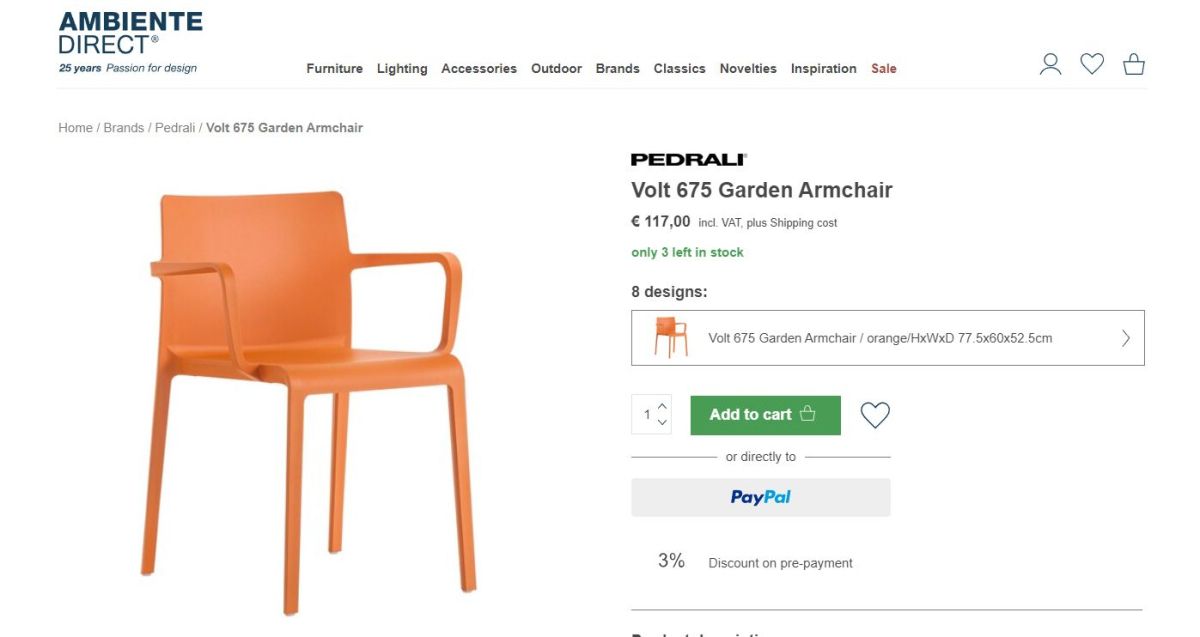The height and width of the screenshot is (637, 1200).
Task: Click the Add to cart button
Action: [765, 415]
